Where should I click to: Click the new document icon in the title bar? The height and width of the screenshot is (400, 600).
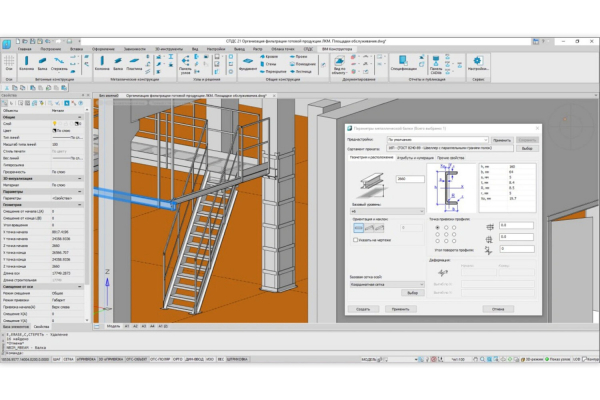(18, 41)
